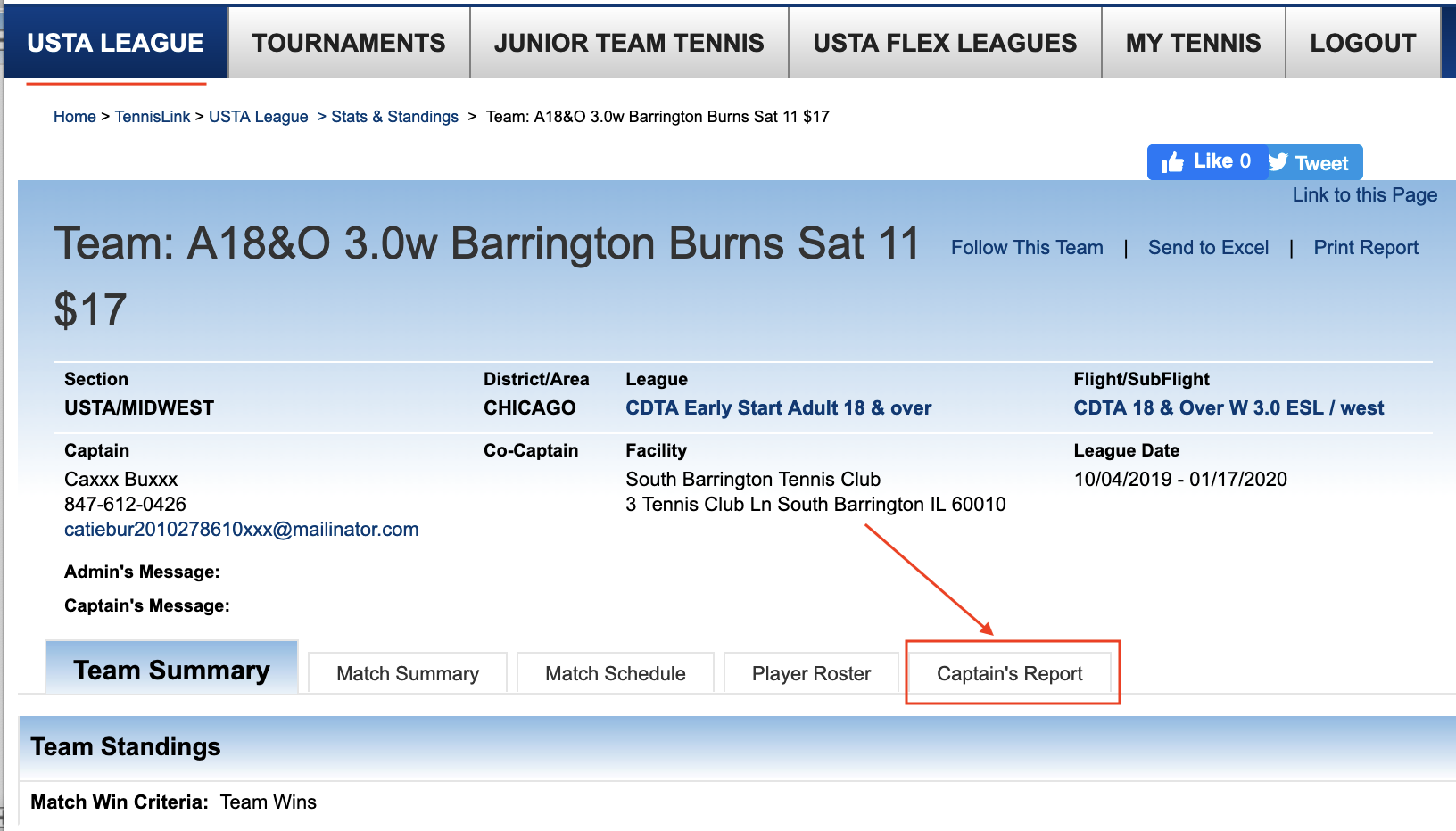This screenshot has width=1456, height=831.
Task: Open the My Tennis menu
Action: 1193,43
